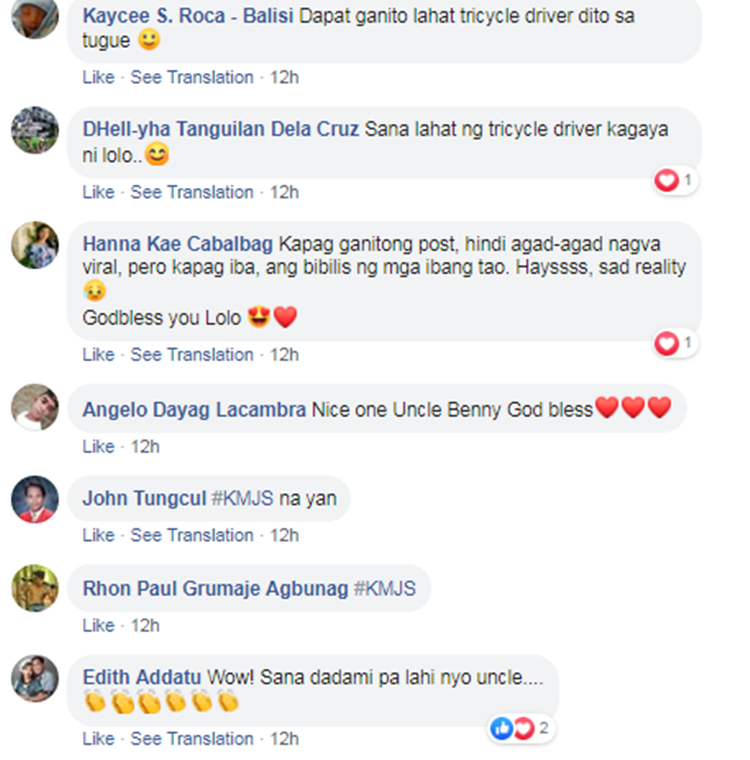Viewport: 750px width, 760px height.
Task: Open Angelo Dayag Lacambra's avatar
Action: [x=35, y=407]
